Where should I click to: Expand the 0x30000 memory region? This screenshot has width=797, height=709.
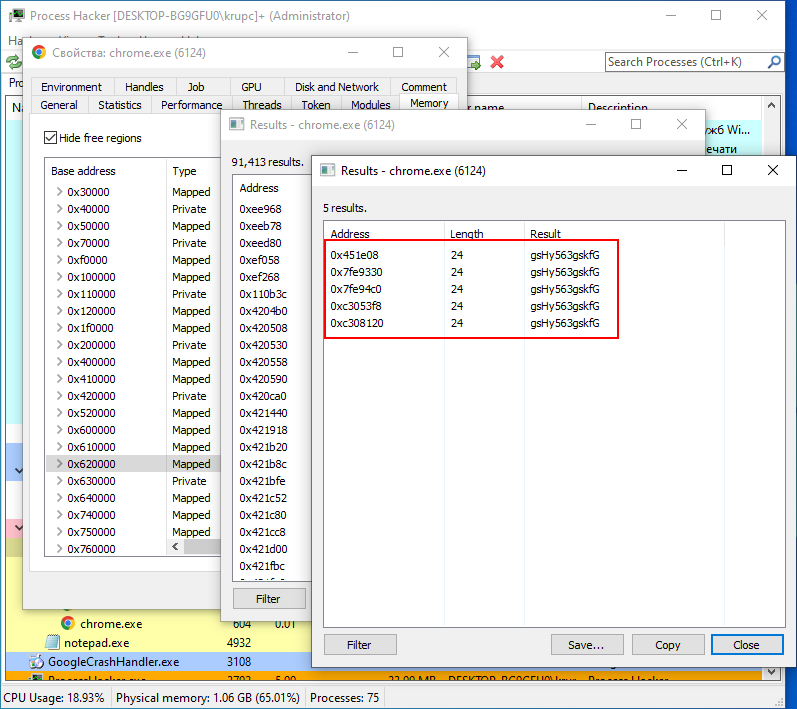point(59,192)
